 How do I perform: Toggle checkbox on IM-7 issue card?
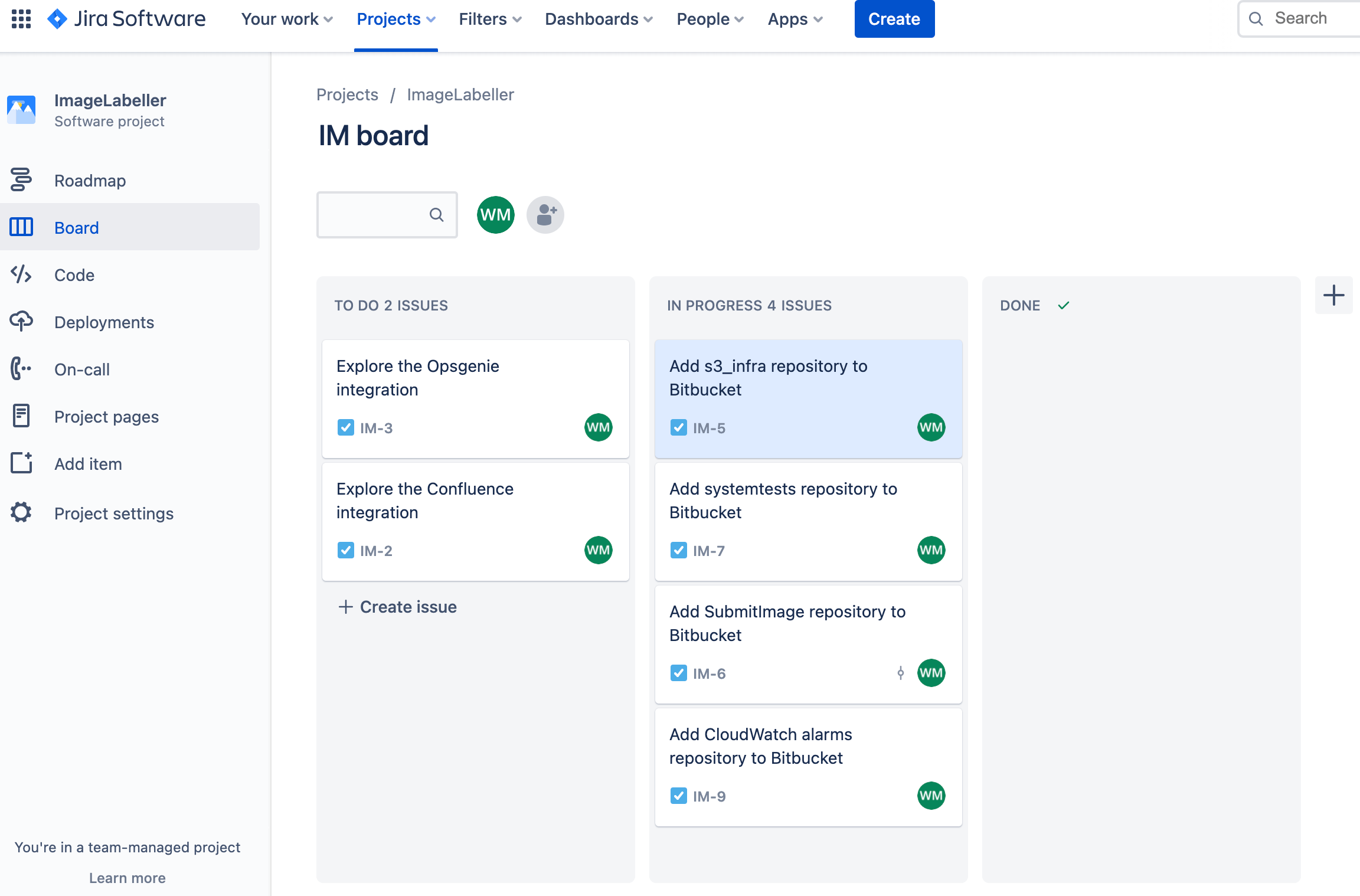pos(679,550)
